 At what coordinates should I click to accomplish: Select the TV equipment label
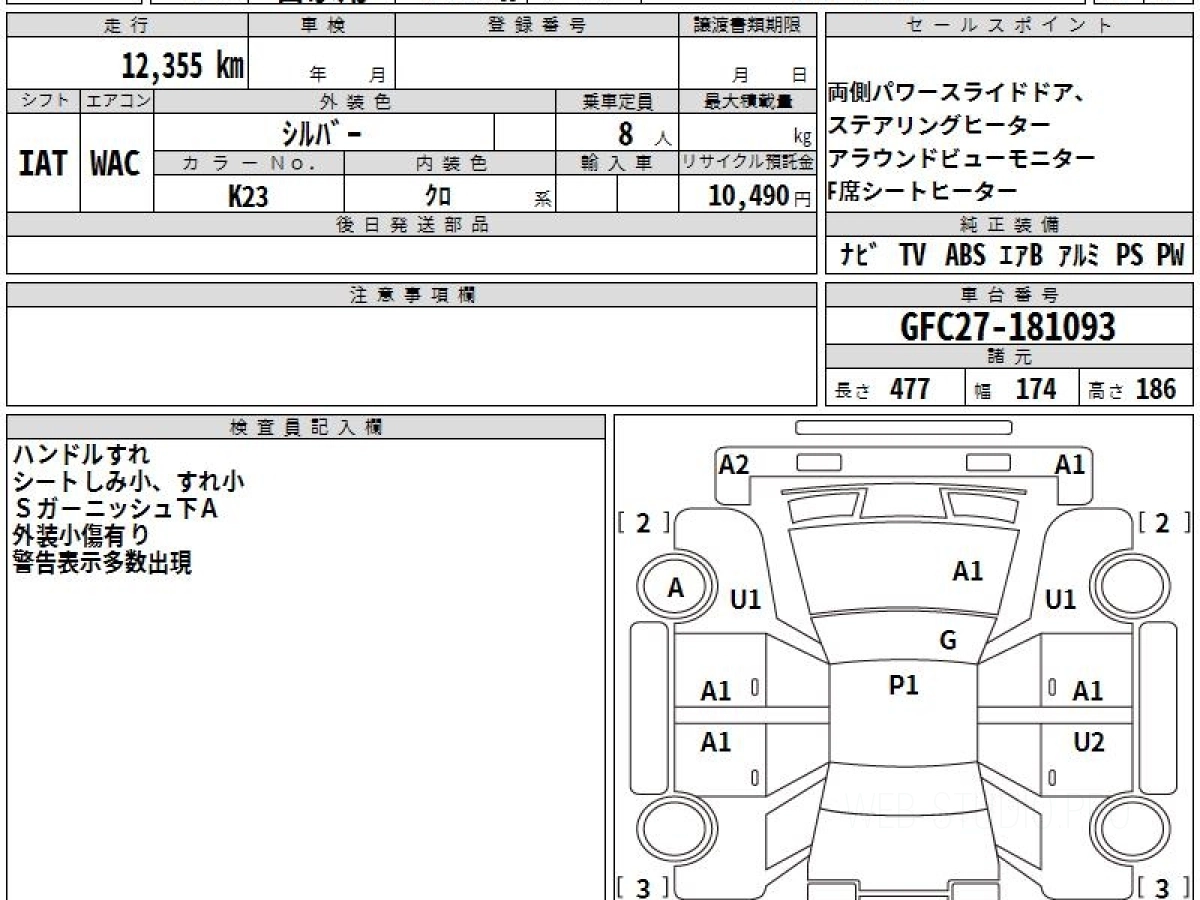coord(911,256)
